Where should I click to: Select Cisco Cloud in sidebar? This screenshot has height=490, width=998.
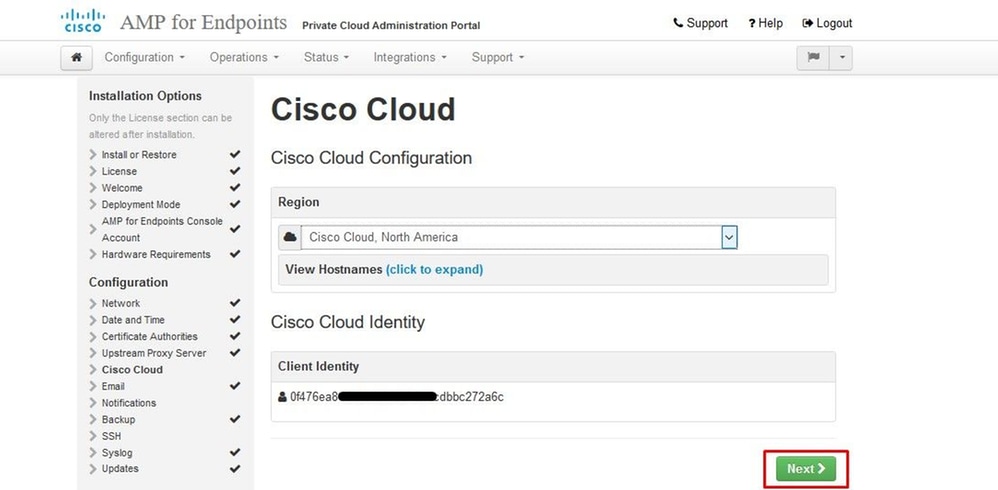pos(132,370)
